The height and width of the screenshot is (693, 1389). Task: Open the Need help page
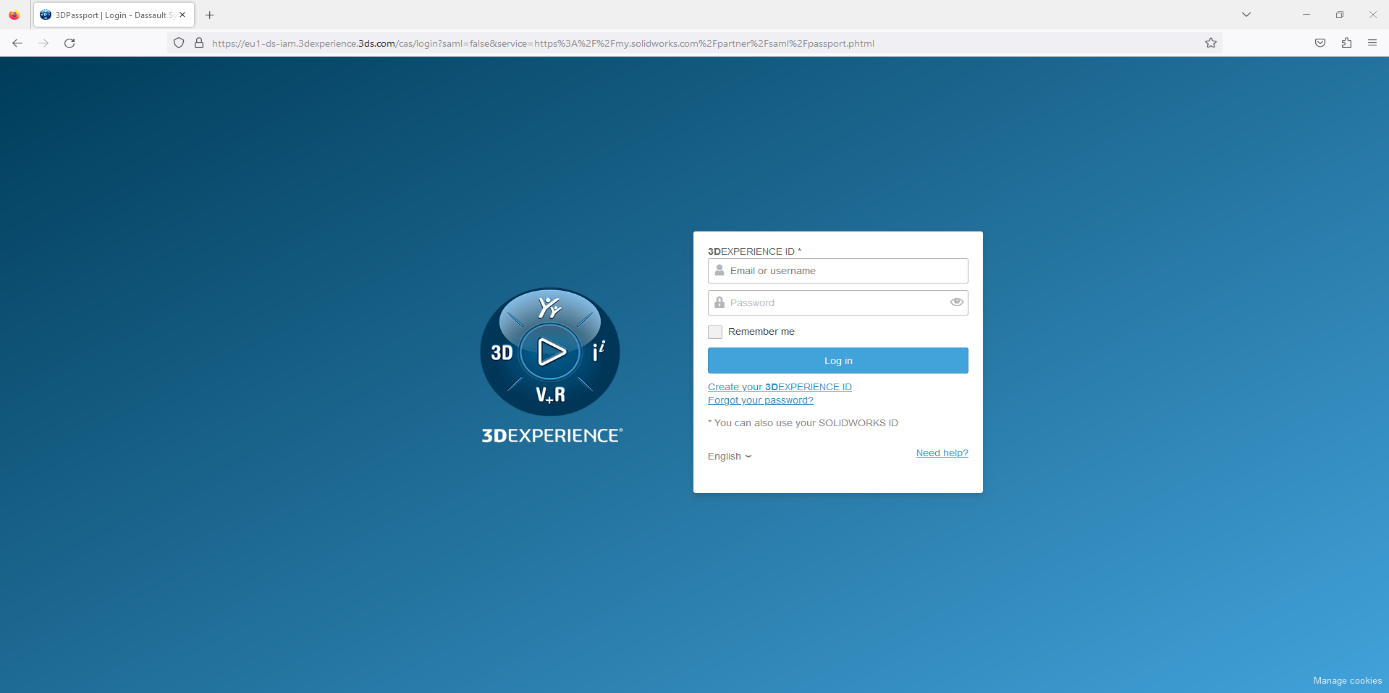coord(941,452)
